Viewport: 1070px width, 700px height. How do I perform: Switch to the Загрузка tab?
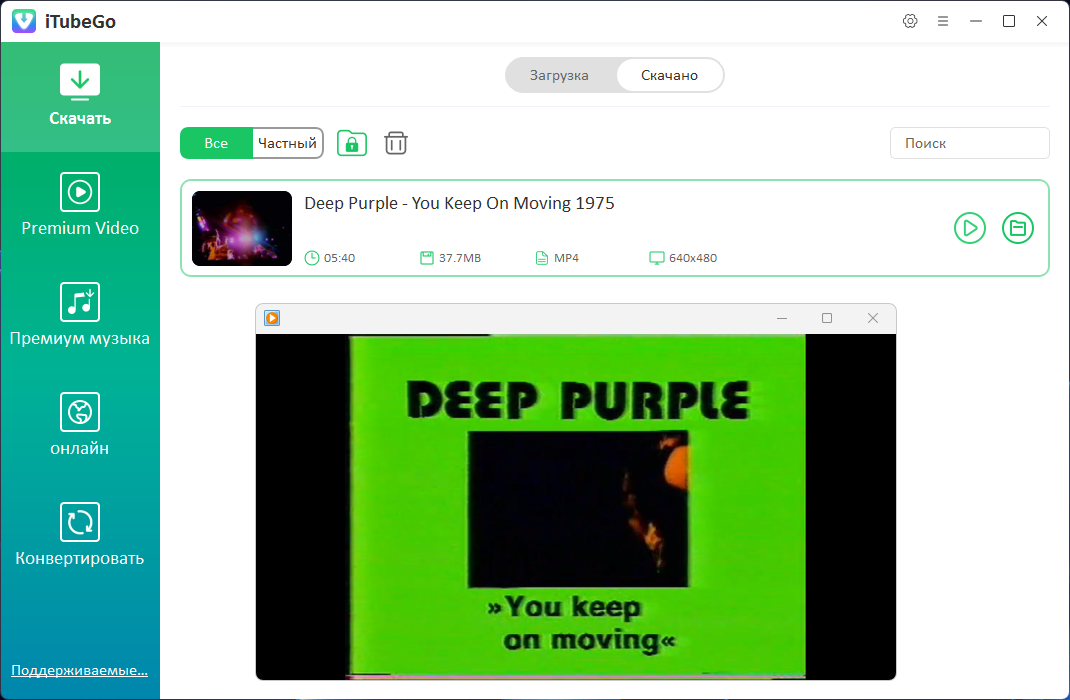[559, 75]
